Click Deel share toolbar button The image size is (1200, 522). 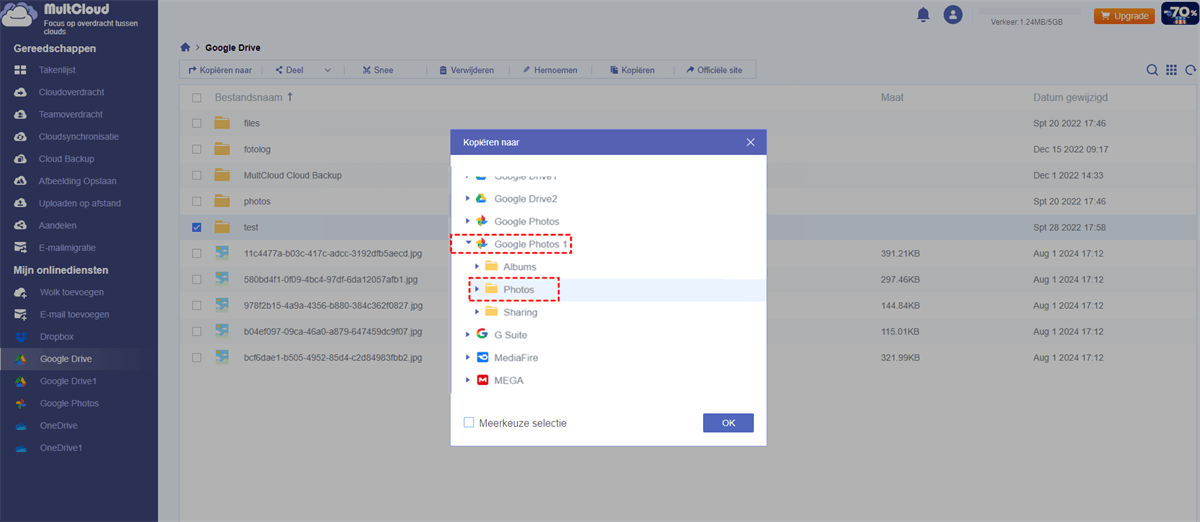tap(289, 70)
